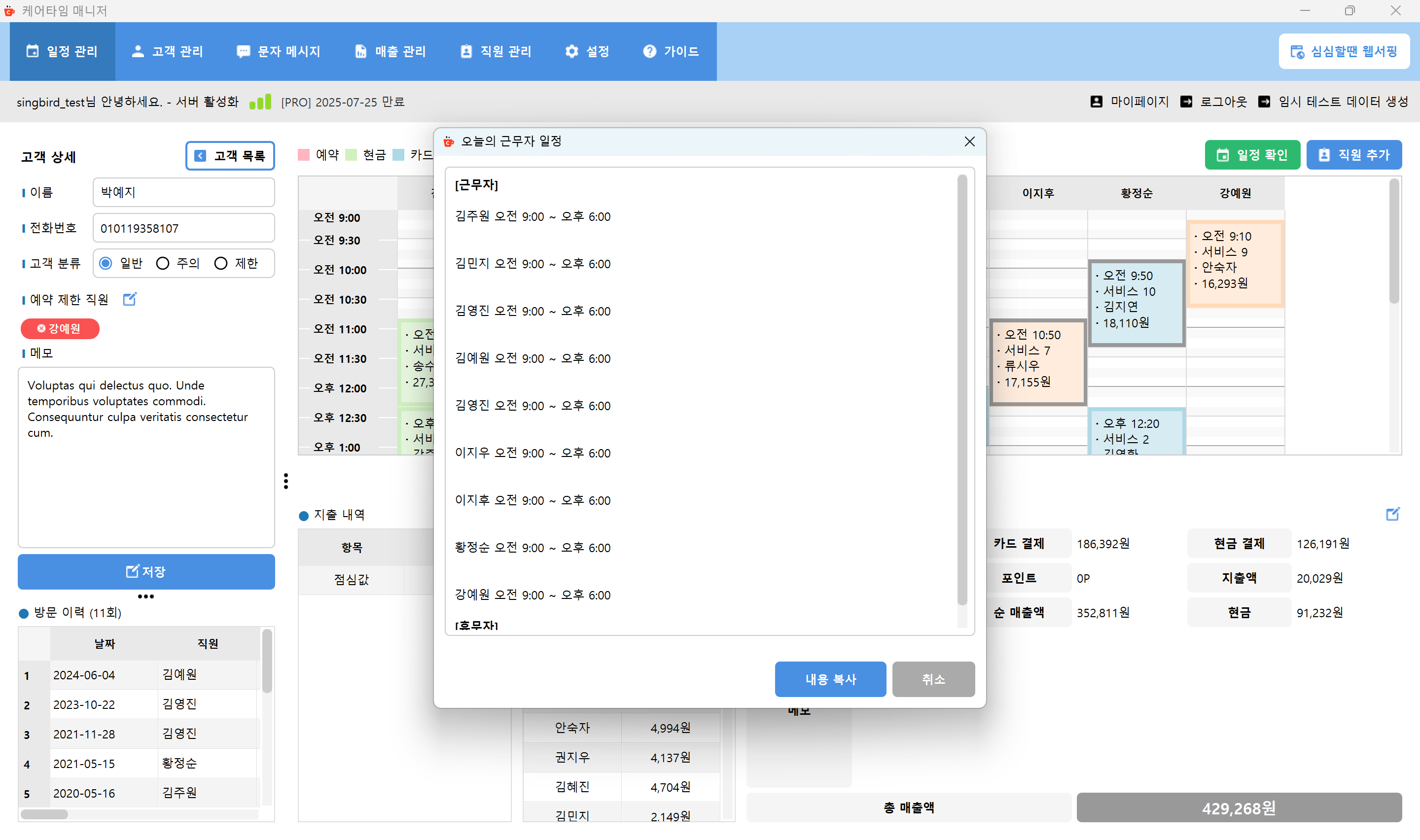The width and height of the screenshot is (1420, 840).
Task: Open the 매출 관리 tab
Action: coord(390,51)
